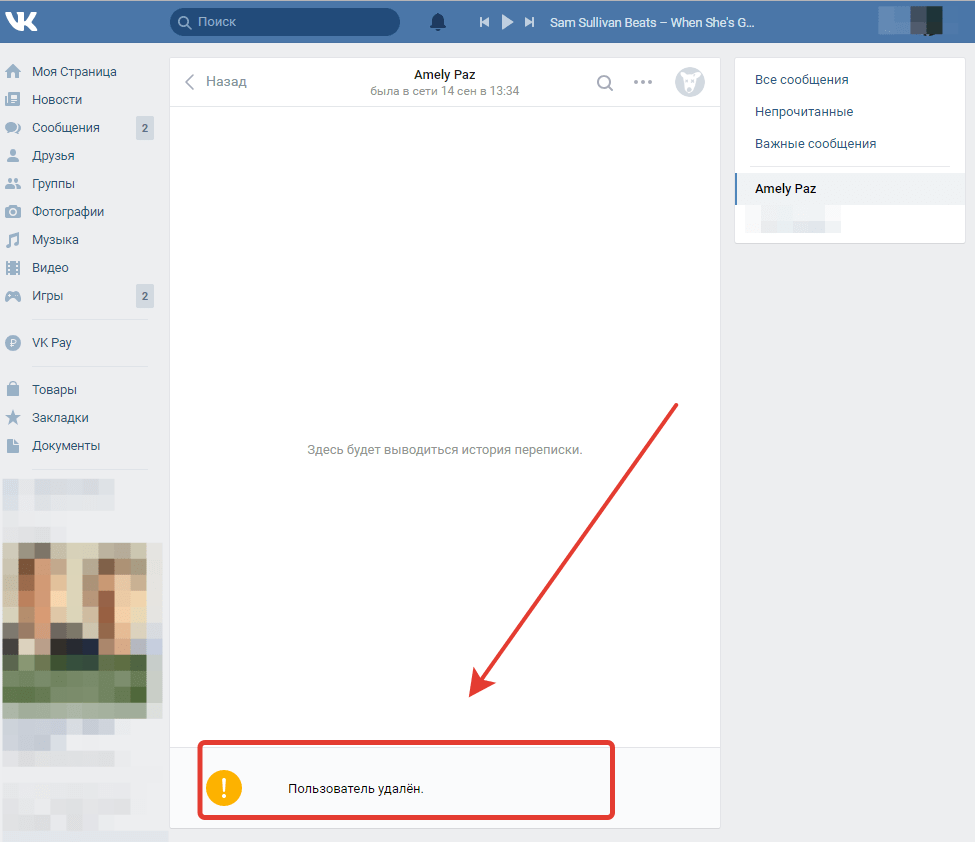Click the people icon beside Группы
The height and width of the screenshot is (842, 975).
pyautogui.click(x=13, y=183)
